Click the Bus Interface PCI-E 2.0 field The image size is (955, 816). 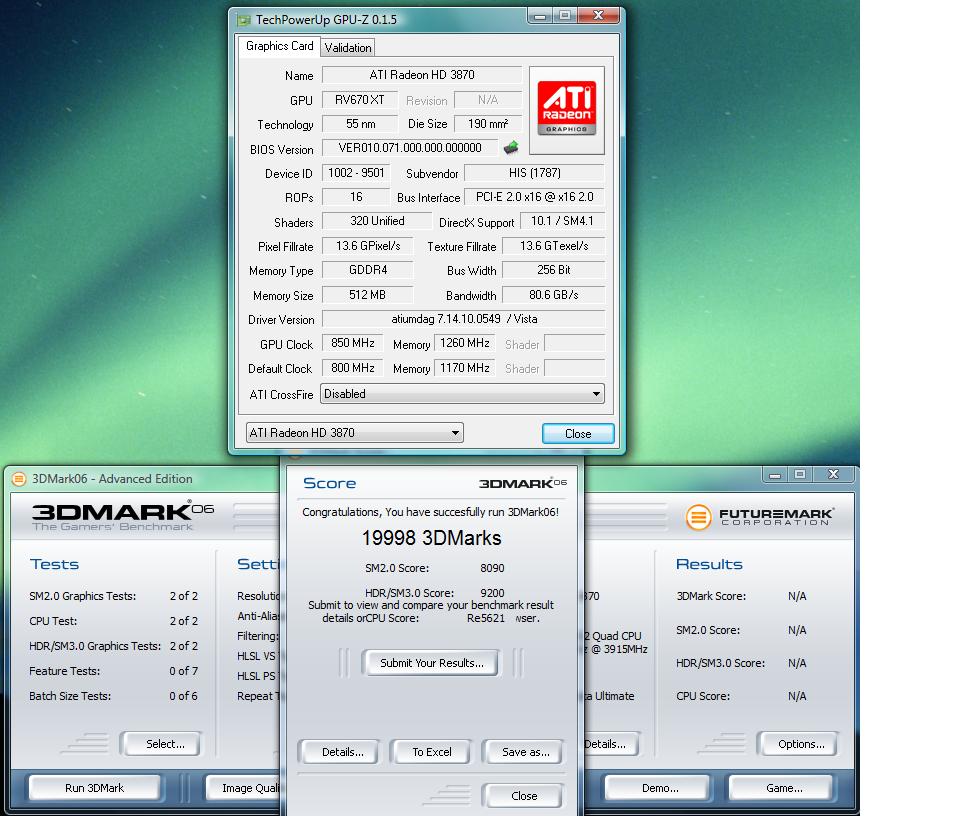(x=534, y=197)
